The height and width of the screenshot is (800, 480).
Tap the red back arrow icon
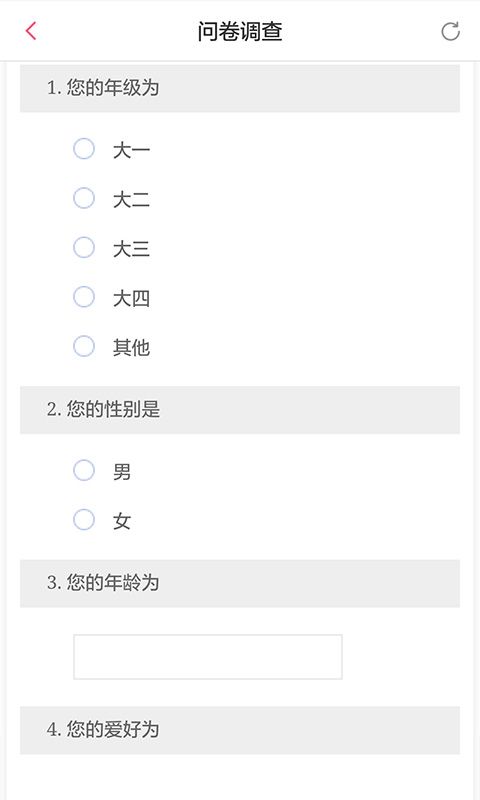[31, 31]
